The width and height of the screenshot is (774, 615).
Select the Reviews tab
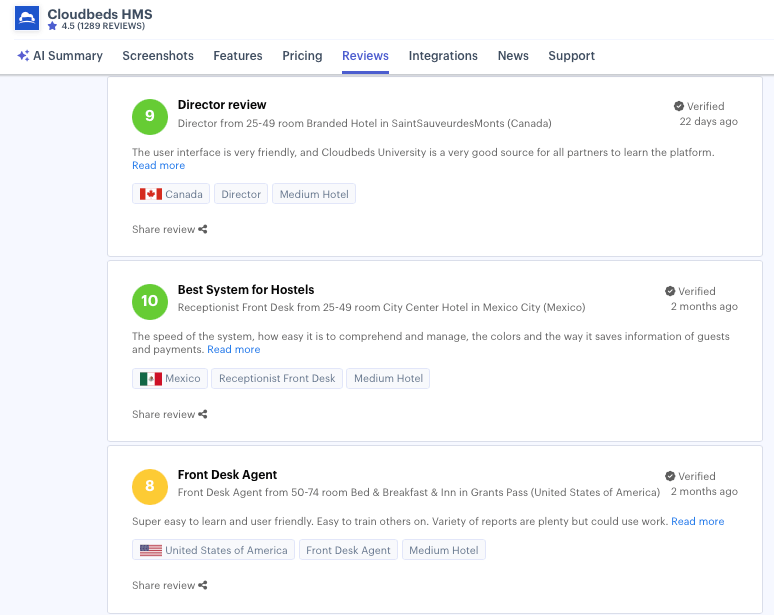click(x=365, y=56)
